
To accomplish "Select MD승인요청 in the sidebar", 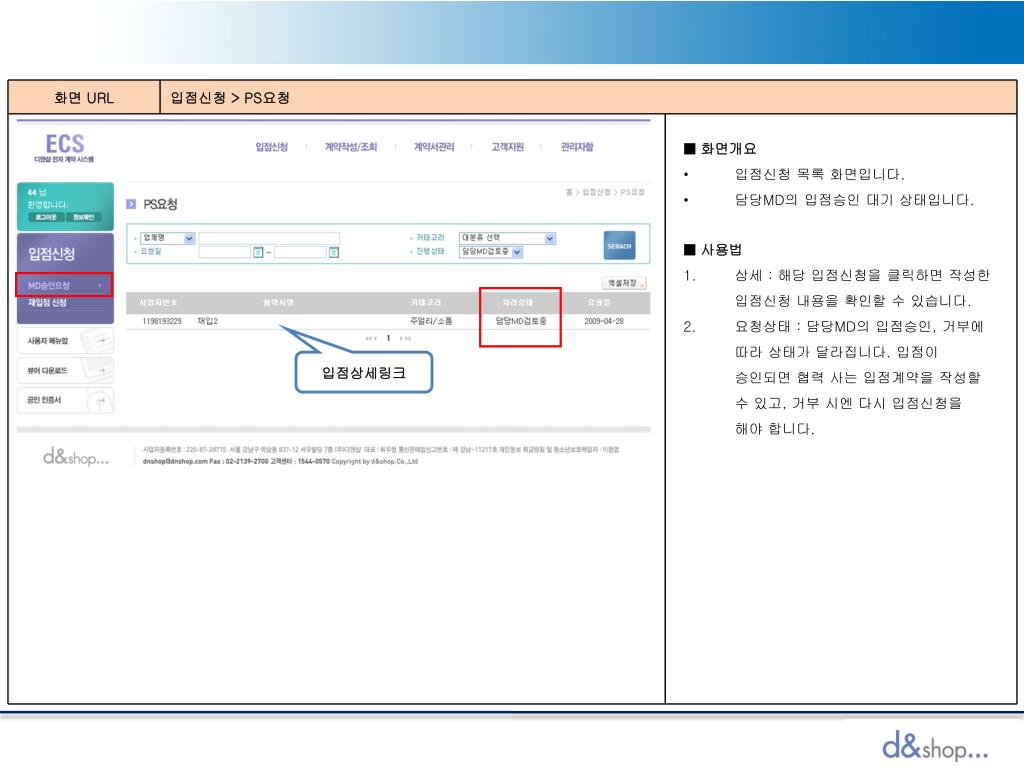I will tap(64, 285).
